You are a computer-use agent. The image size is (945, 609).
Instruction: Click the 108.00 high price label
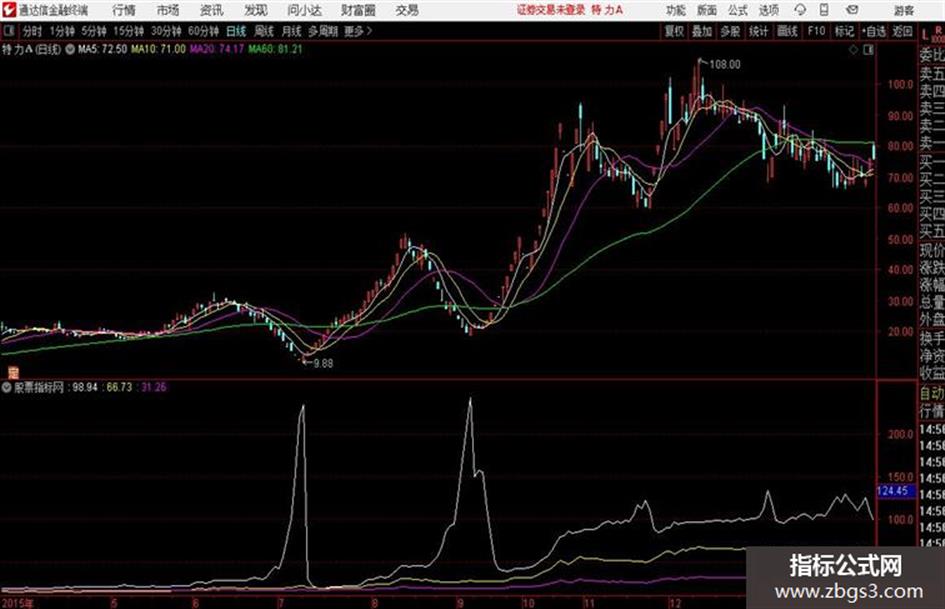click(x=725, y=65)
